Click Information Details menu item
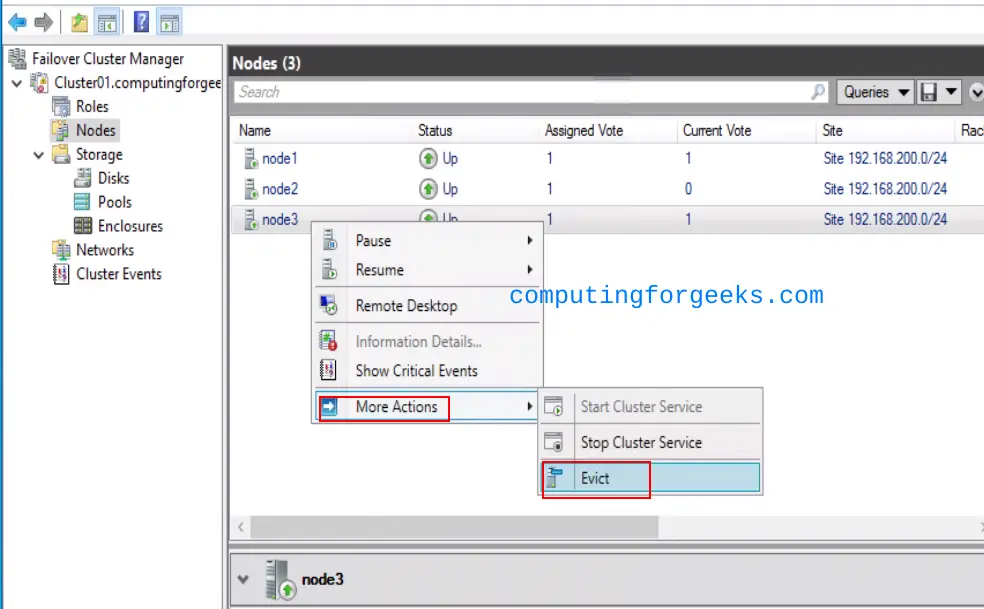This screenshot has height=609, width=984. coord(427,342)
